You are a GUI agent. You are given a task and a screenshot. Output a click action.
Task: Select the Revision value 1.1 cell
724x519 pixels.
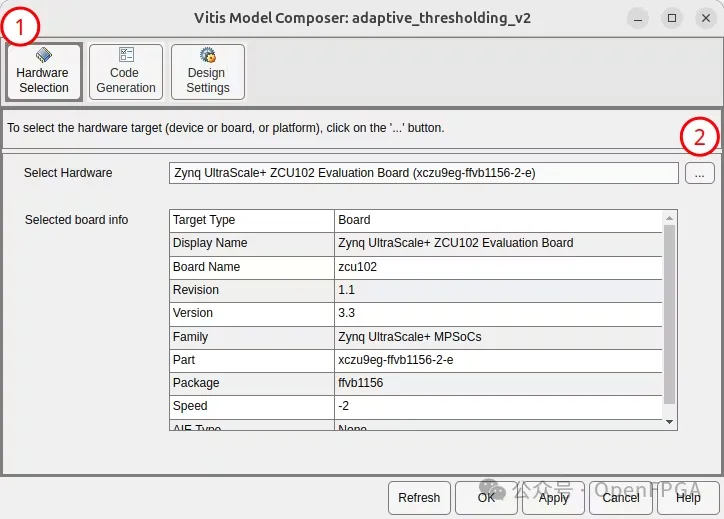[498, 290]
